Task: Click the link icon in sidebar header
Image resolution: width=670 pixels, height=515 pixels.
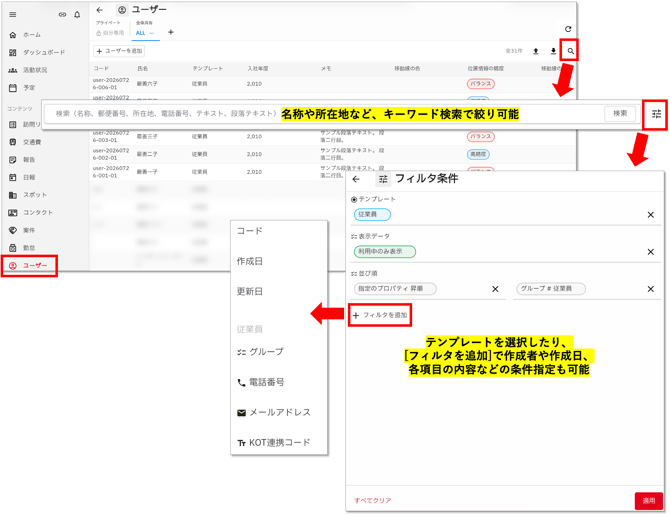Action: pos(62,15)
